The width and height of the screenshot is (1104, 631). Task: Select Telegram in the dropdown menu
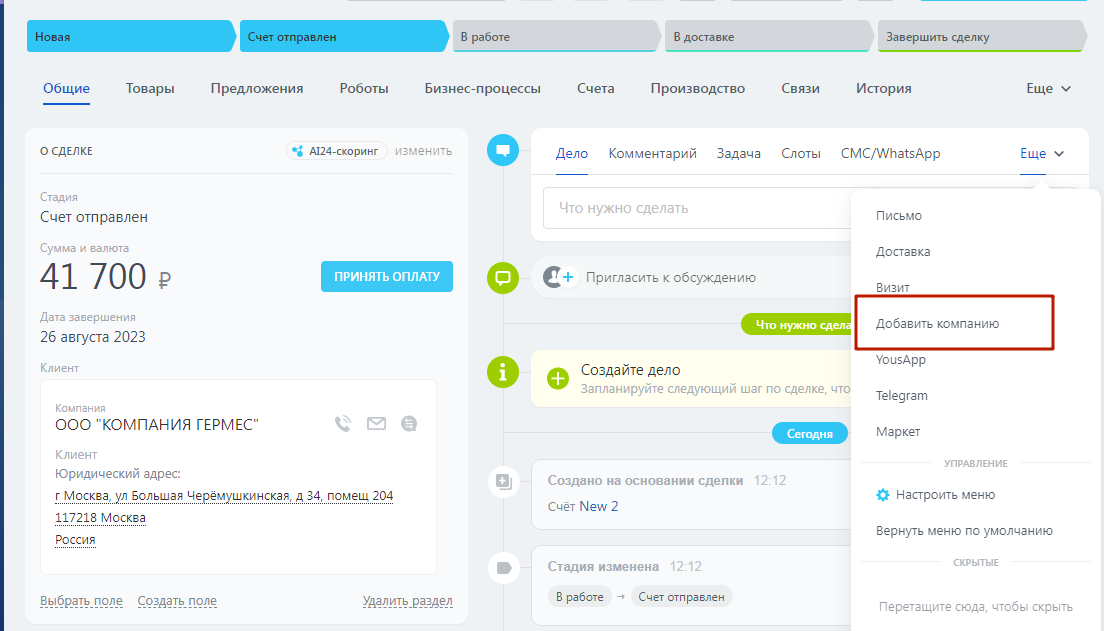coord(901,396)
